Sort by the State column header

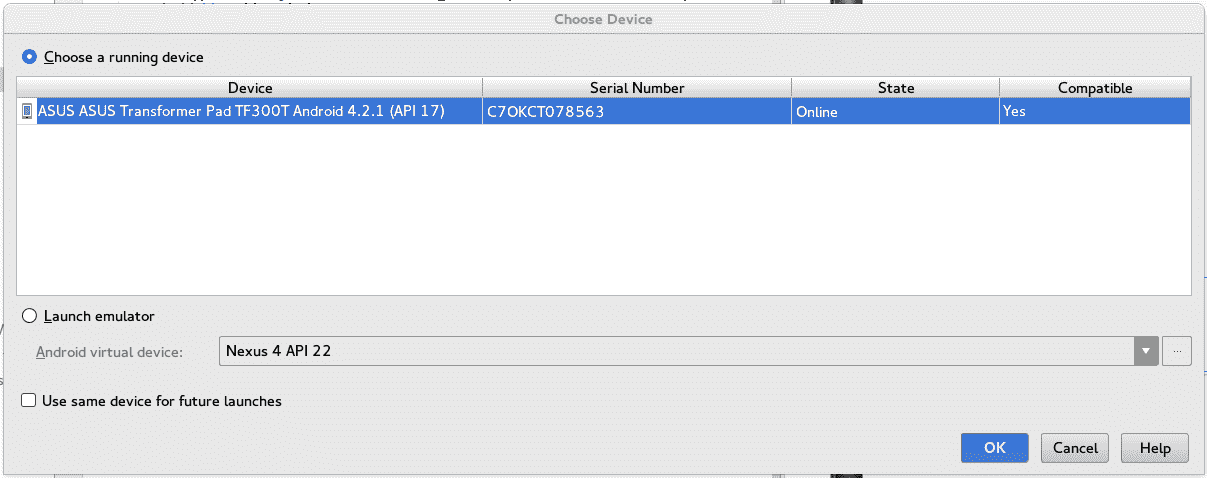tap(896, 88)
